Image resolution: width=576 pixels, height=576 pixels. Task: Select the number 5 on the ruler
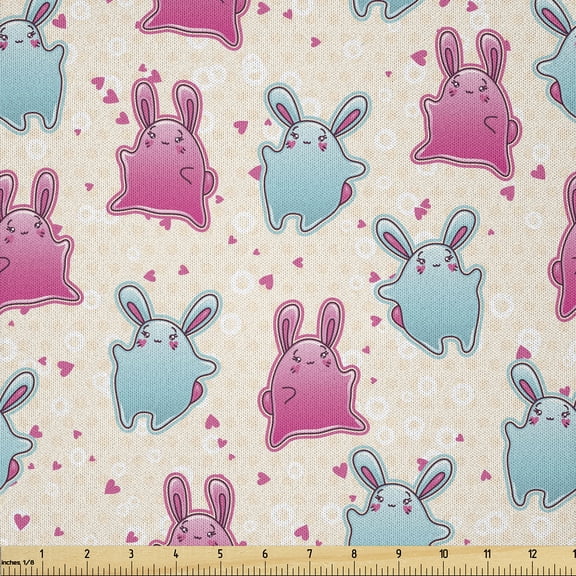pyautogui.click(x=220, y=554)
